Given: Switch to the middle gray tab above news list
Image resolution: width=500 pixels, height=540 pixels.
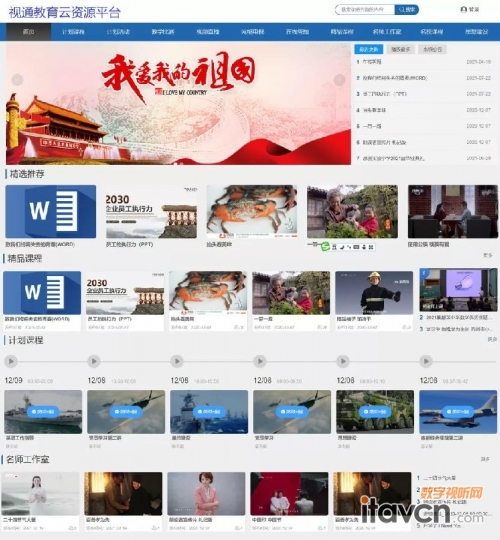Looking at the screenshot, I should pos(400,49).
